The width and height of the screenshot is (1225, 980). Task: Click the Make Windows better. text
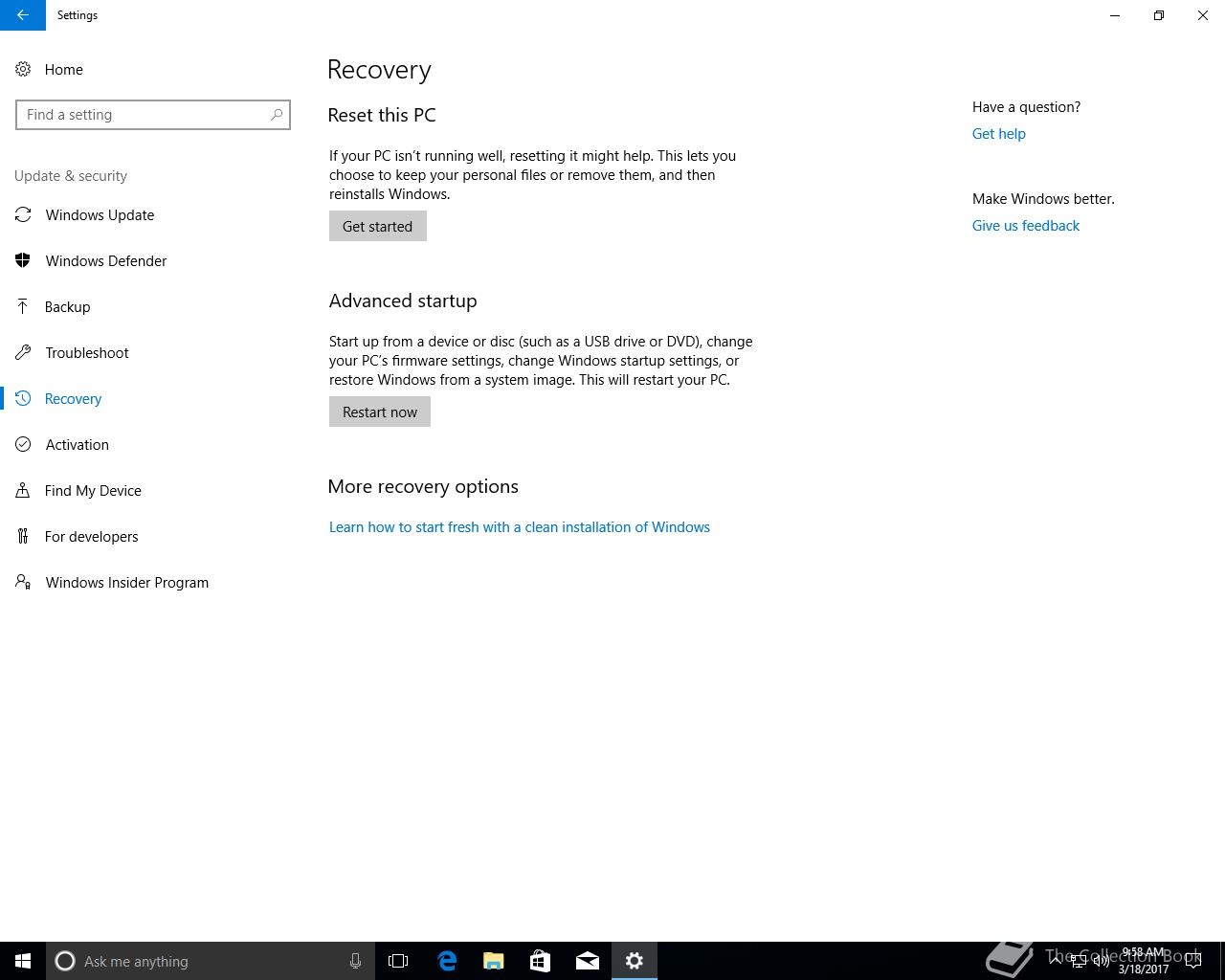[1043, 199]
